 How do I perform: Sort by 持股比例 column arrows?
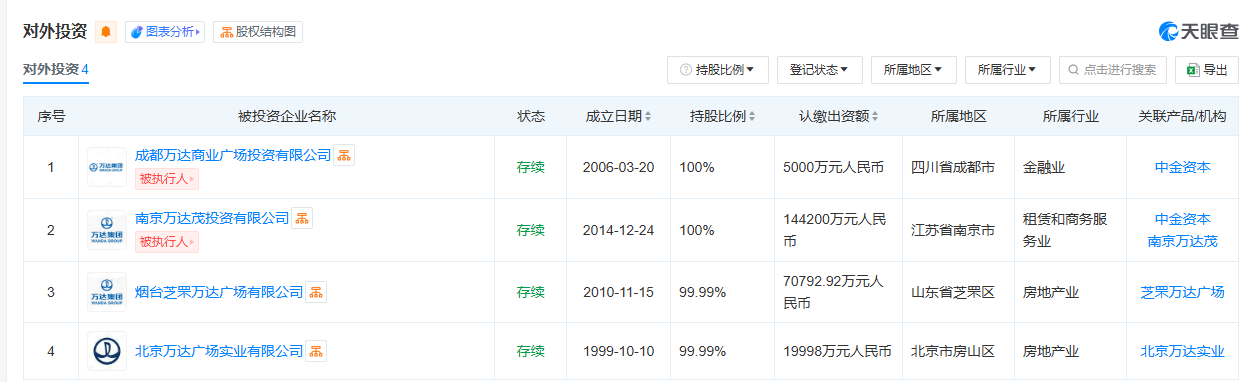[752, 116]
